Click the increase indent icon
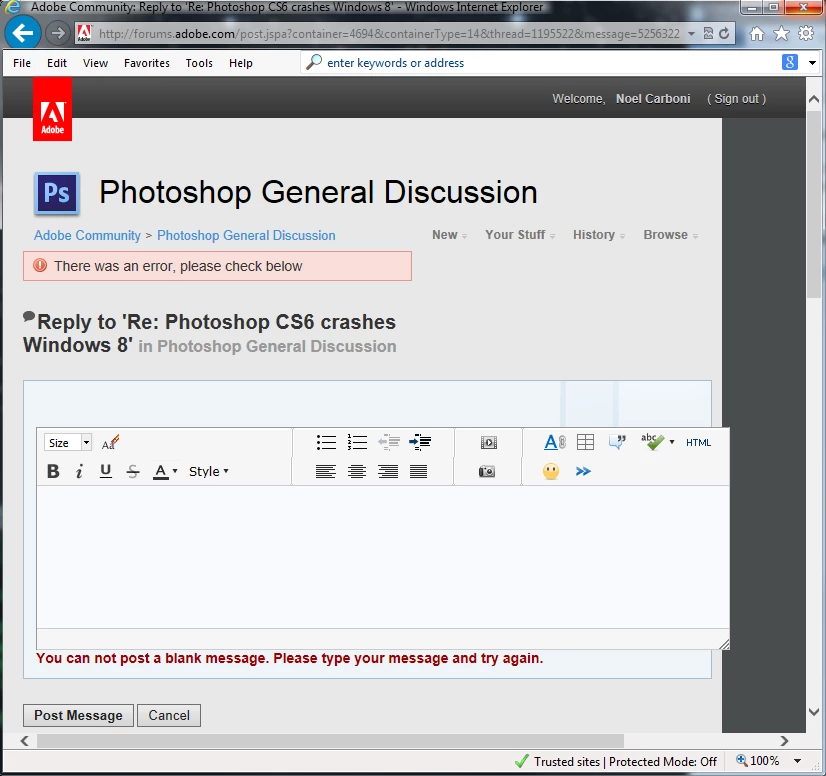 [x=420, y=443]
